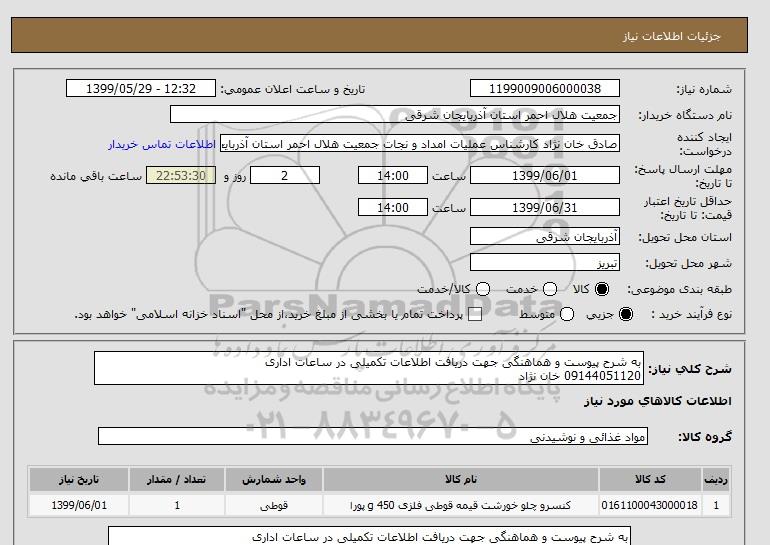Click product code 0161100043000018 cell
This screenshot has width=770, height=545.
point(650,505)
